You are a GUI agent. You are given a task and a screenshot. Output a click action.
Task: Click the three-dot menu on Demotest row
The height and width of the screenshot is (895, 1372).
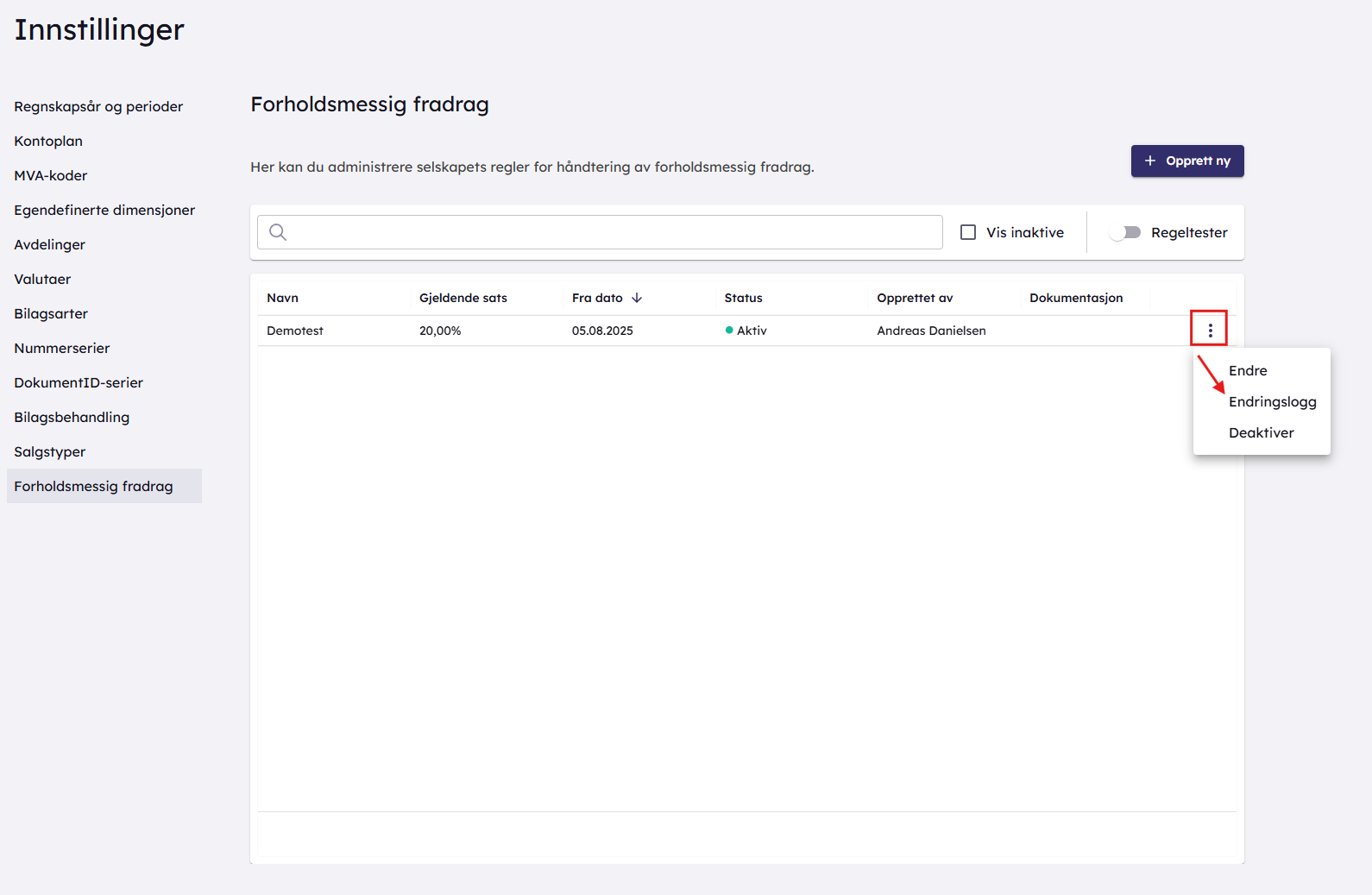1210,330
